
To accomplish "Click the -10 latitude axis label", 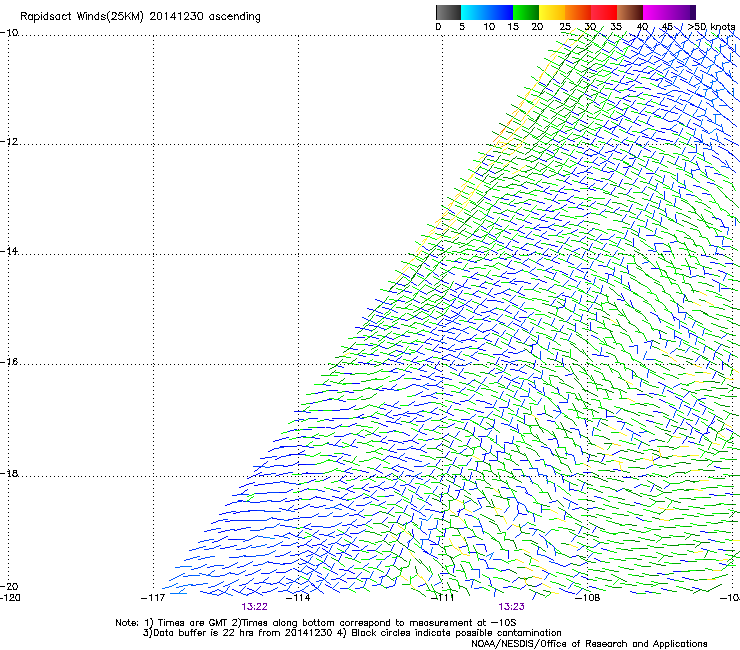I will (x=9, y=33).
